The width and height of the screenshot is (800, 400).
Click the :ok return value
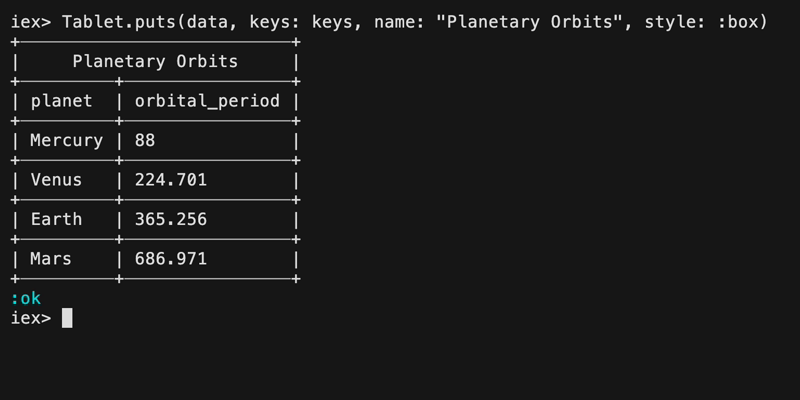26,298
